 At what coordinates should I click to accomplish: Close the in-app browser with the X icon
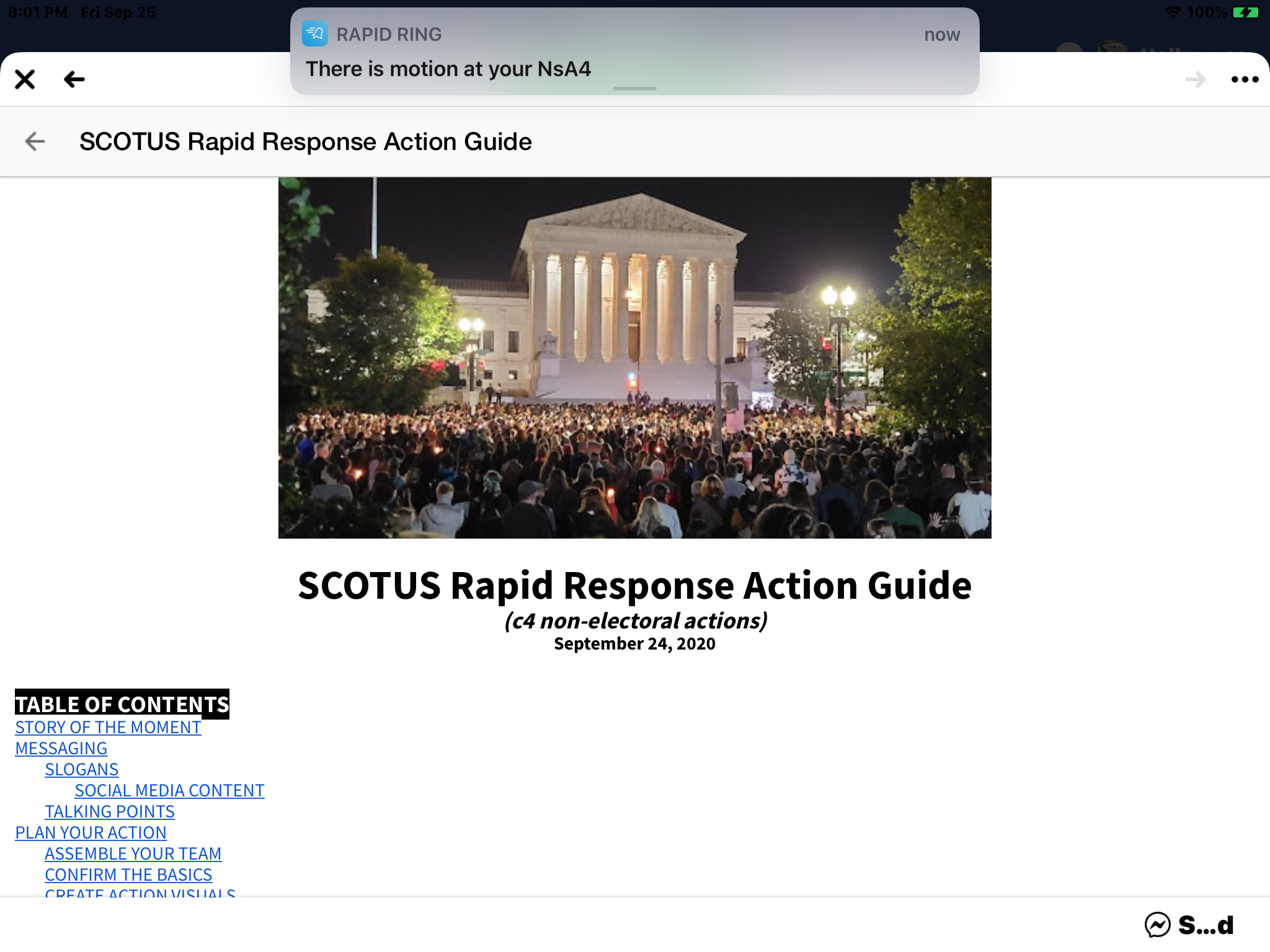point(25,79)
